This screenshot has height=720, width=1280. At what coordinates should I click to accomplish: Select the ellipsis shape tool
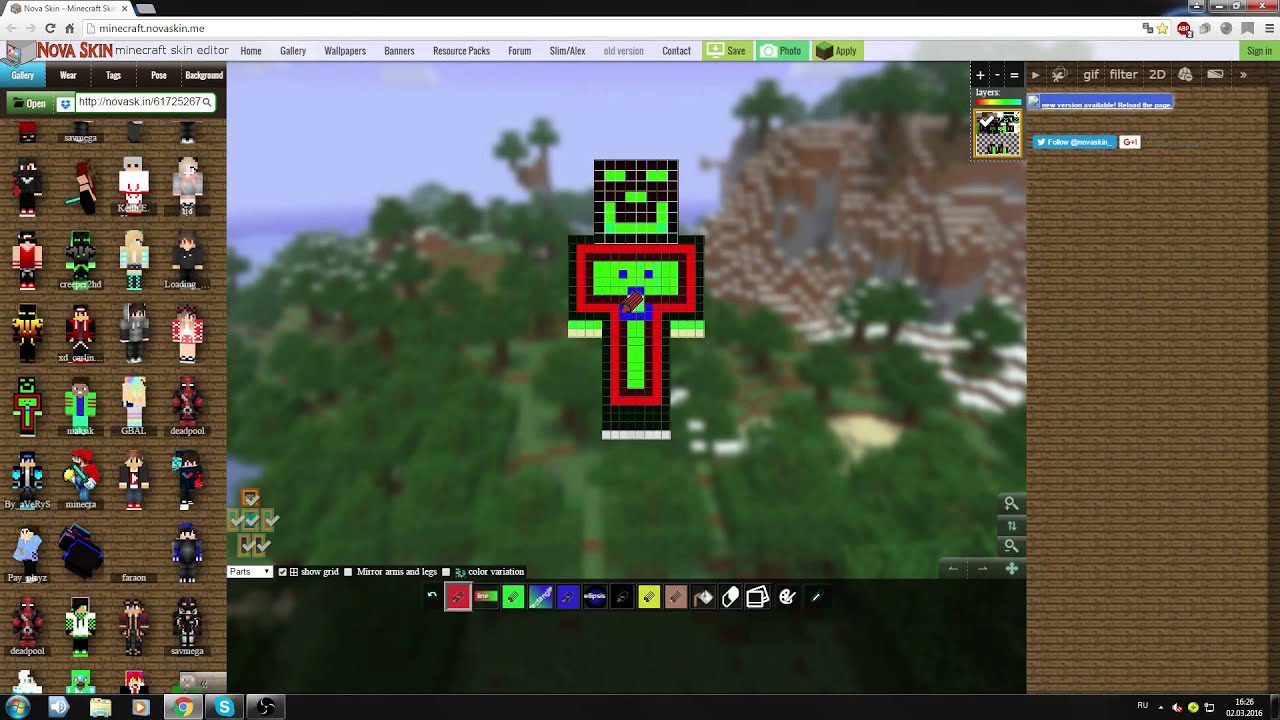point(594,597)
